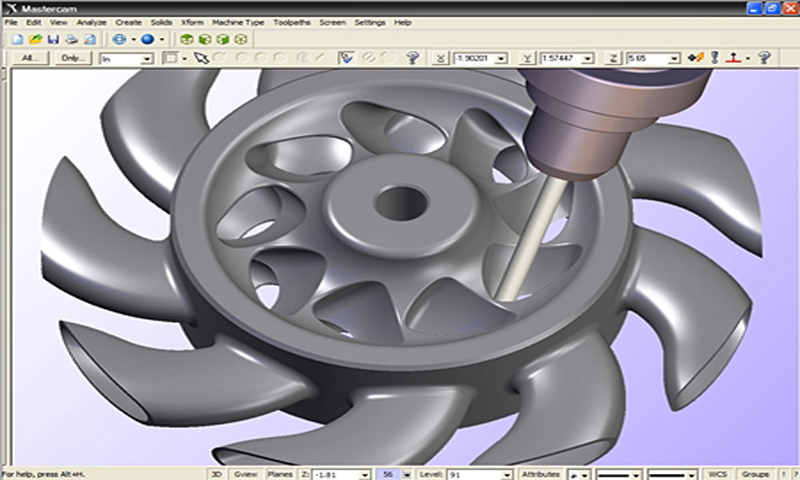The image size is (800, 480).
Task: Open the Y coordinate value dropdown
Action: coord(588,59)
